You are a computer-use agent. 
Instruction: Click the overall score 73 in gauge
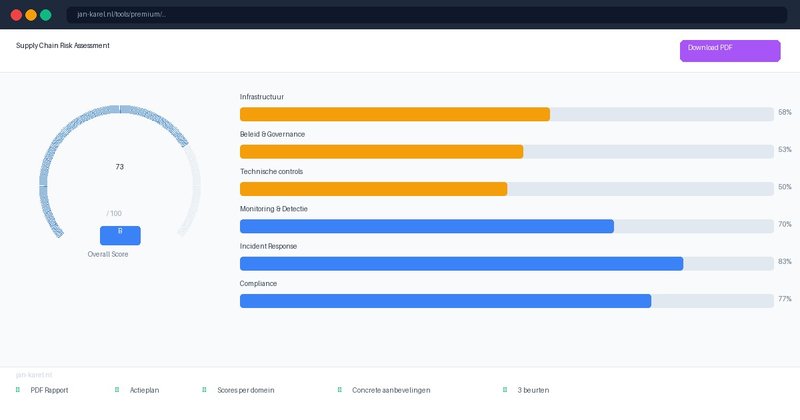click(x=120, y=167)
